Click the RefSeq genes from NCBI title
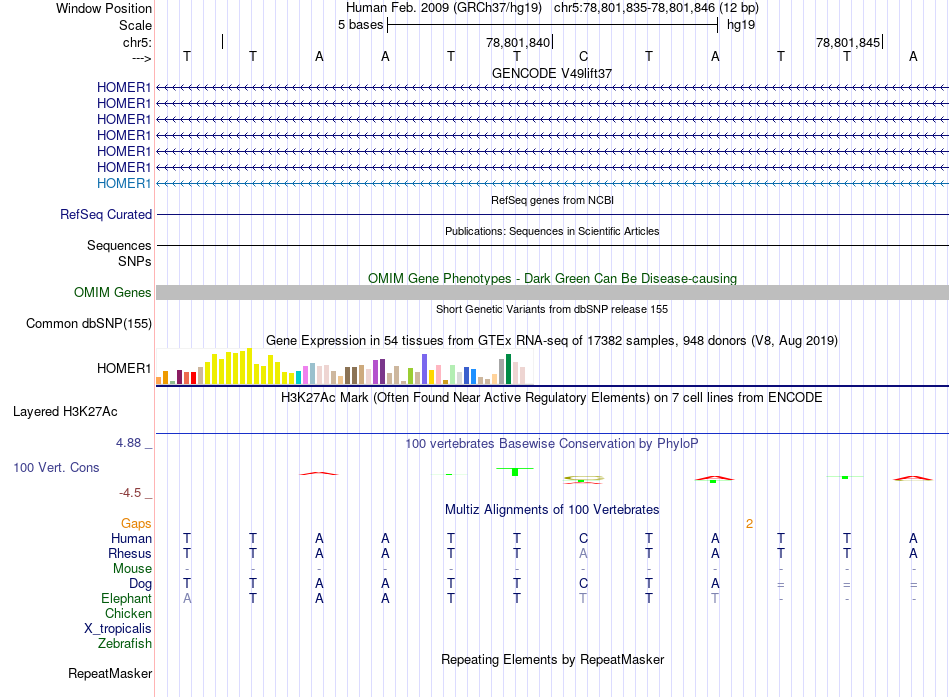Image resolution: width=950 pixels, height=697 pixels. click(552, 200)
